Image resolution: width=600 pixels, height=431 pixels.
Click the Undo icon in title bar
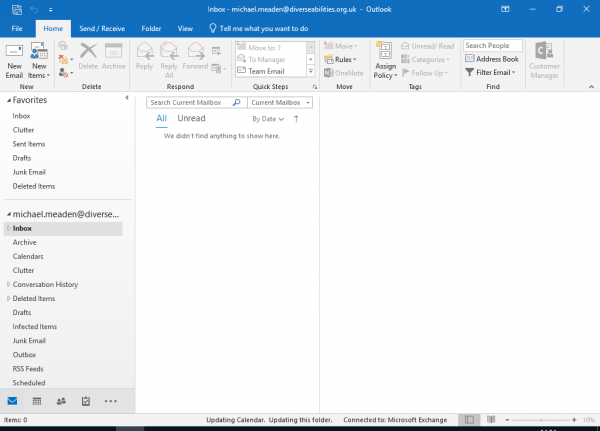pyautogui.click(x=33, y=9)
